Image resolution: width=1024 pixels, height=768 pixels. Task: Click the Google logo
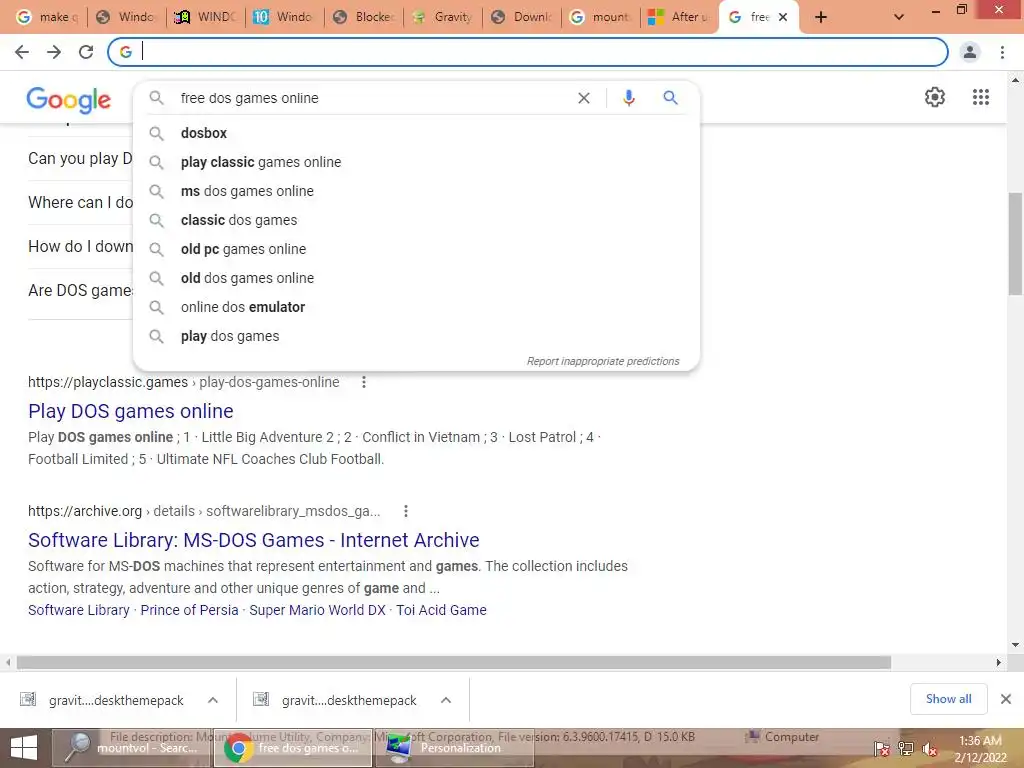(x=69, y=99)
